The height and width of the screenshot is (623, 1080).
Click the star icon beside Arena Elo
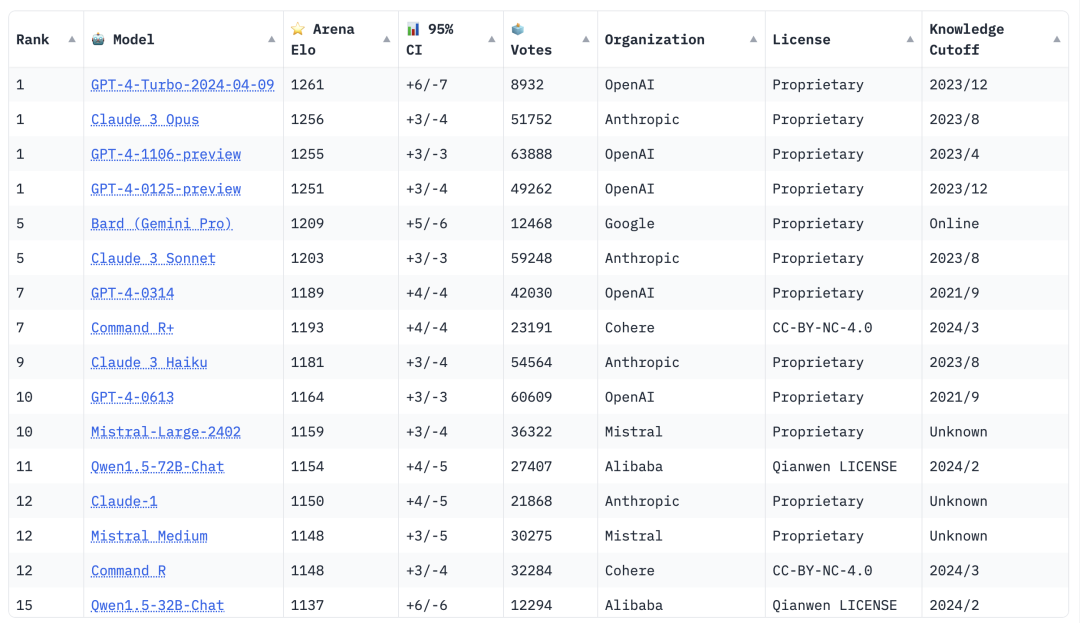tap(298, 29)
